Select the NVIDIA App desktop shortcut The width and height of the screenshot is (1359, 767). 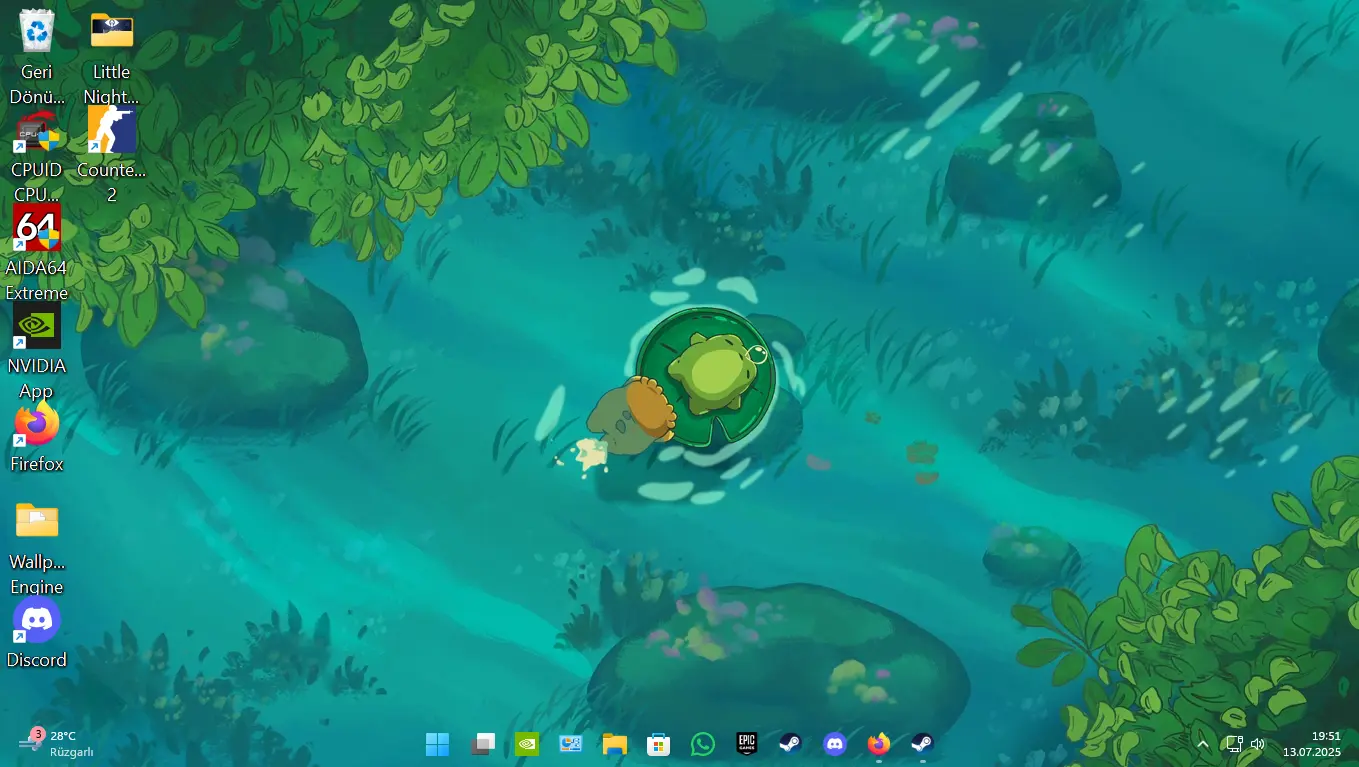[x=37, y=351]
